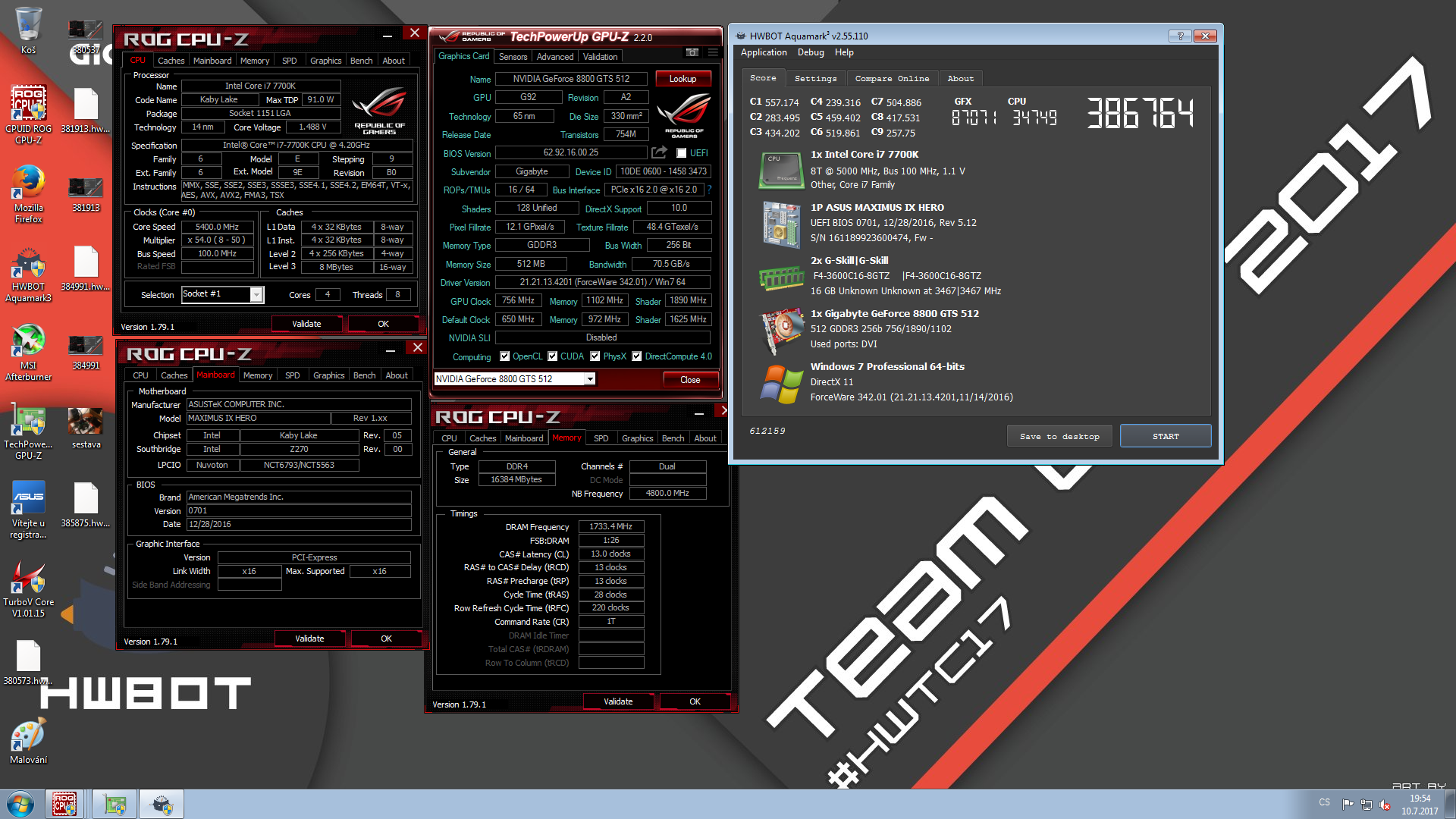
Task: Switch to Sensors tab in GPU-Z
Action: (513, 57)
